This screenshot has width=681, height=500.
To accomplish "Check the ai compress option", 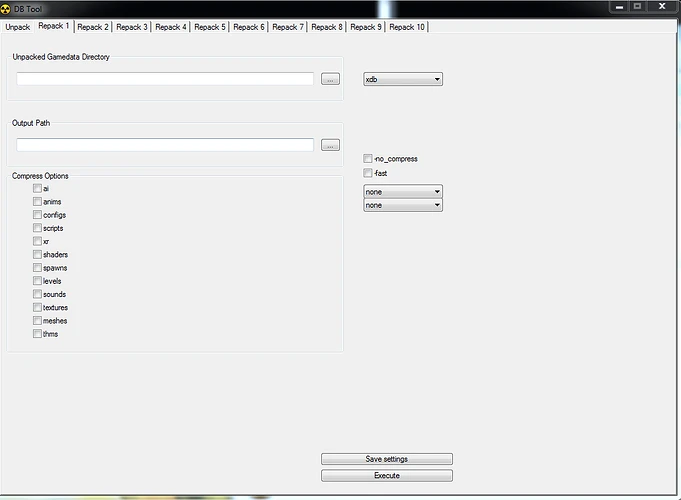I will (x=38, y=188).
